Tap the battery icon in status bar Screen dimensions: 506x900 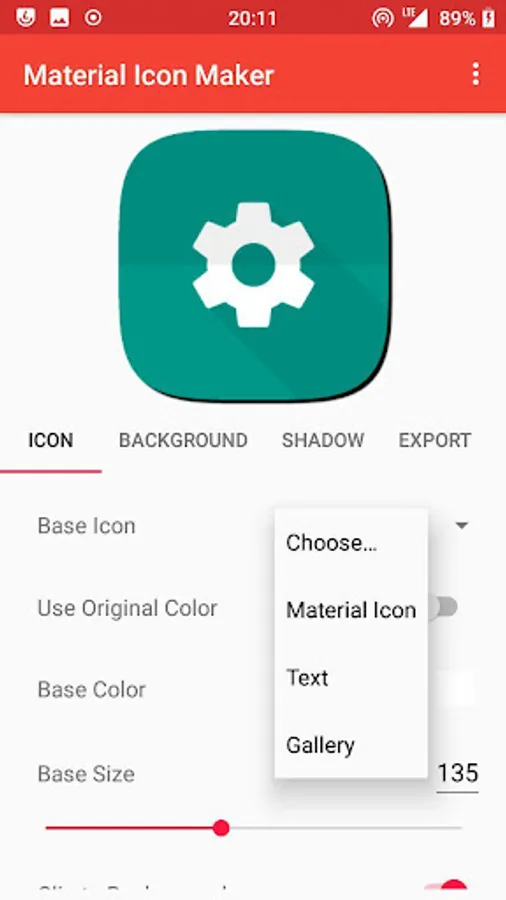[489, 18]
